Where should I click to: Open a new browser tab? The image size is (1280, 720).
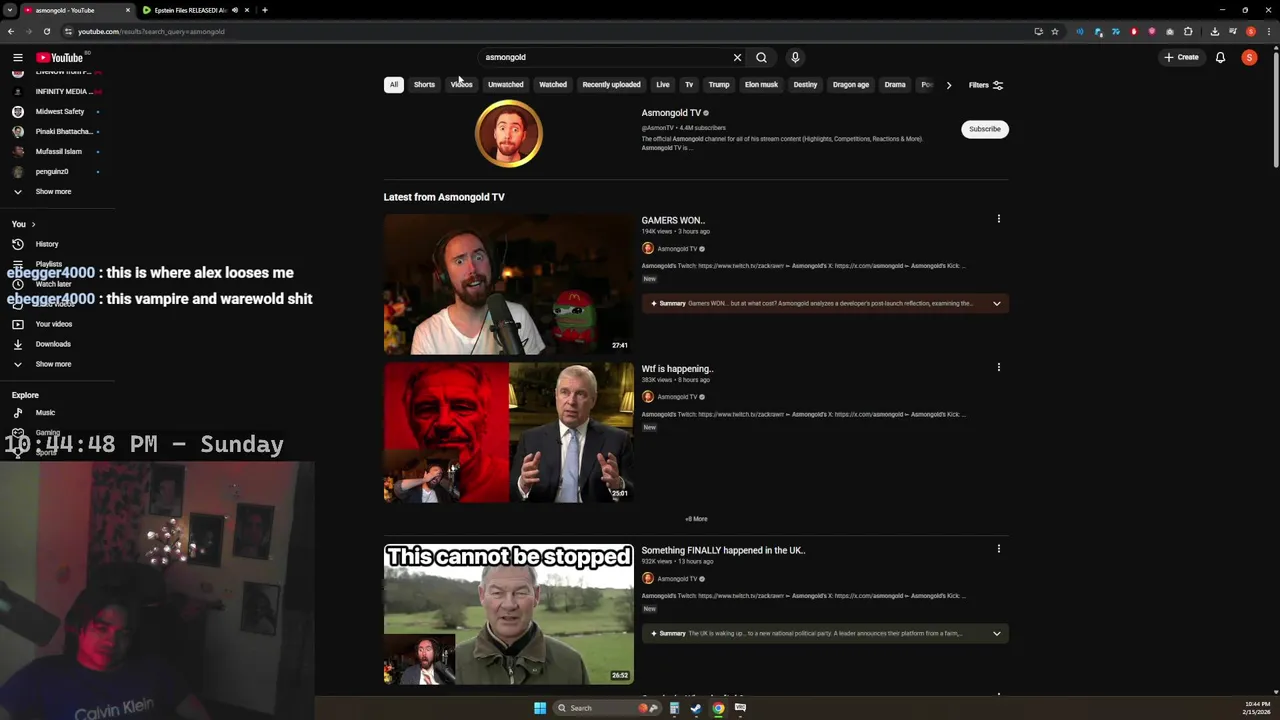click(264, 10)
